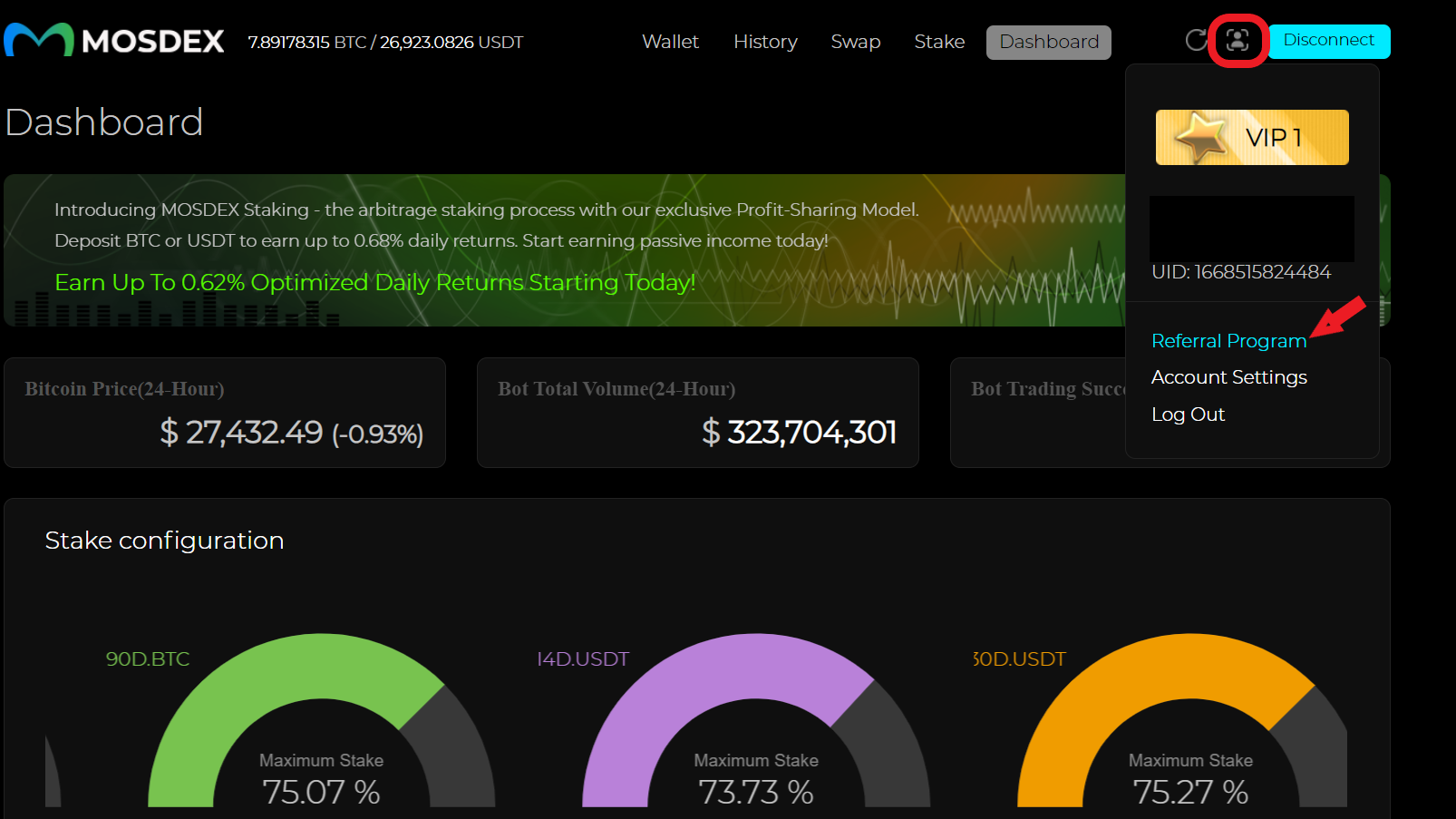Image resolution: width=1456 pixels, height=819 pixels.
Task: Click the Dashboard page title
Action: 104,122
